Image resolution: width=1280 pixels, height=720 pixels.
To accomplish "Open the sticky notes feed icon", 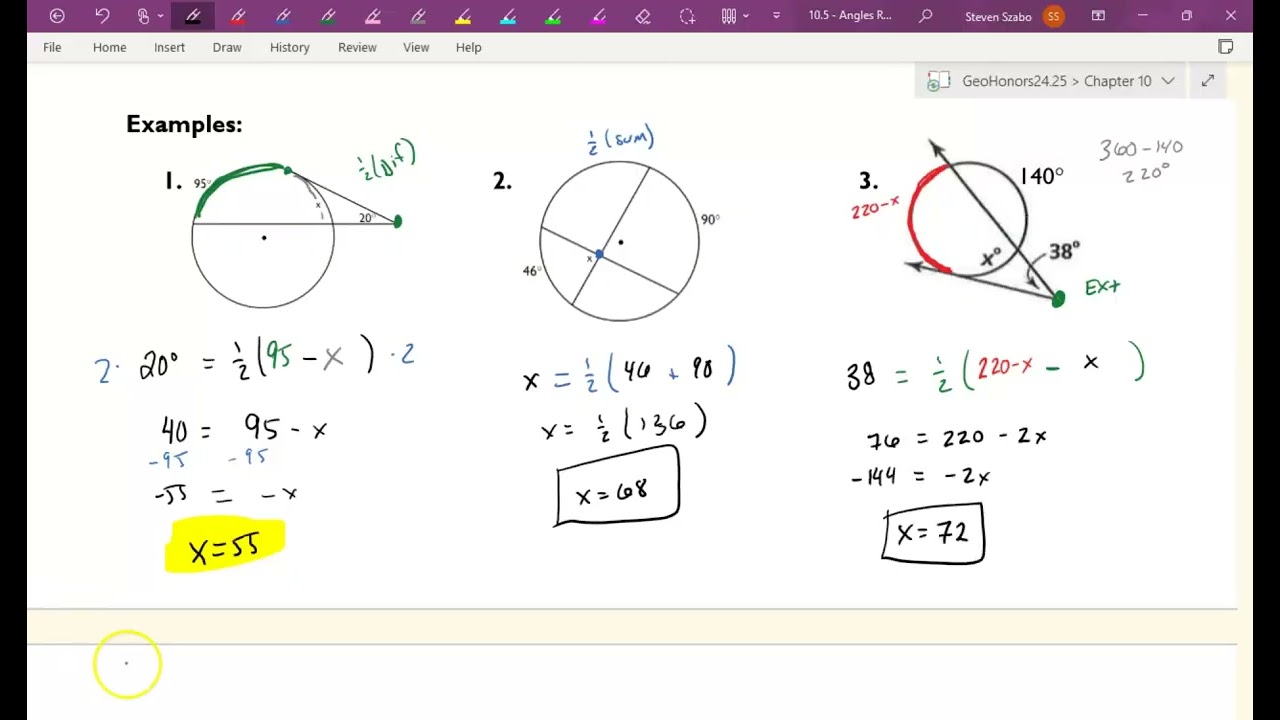I will 1226,47.
